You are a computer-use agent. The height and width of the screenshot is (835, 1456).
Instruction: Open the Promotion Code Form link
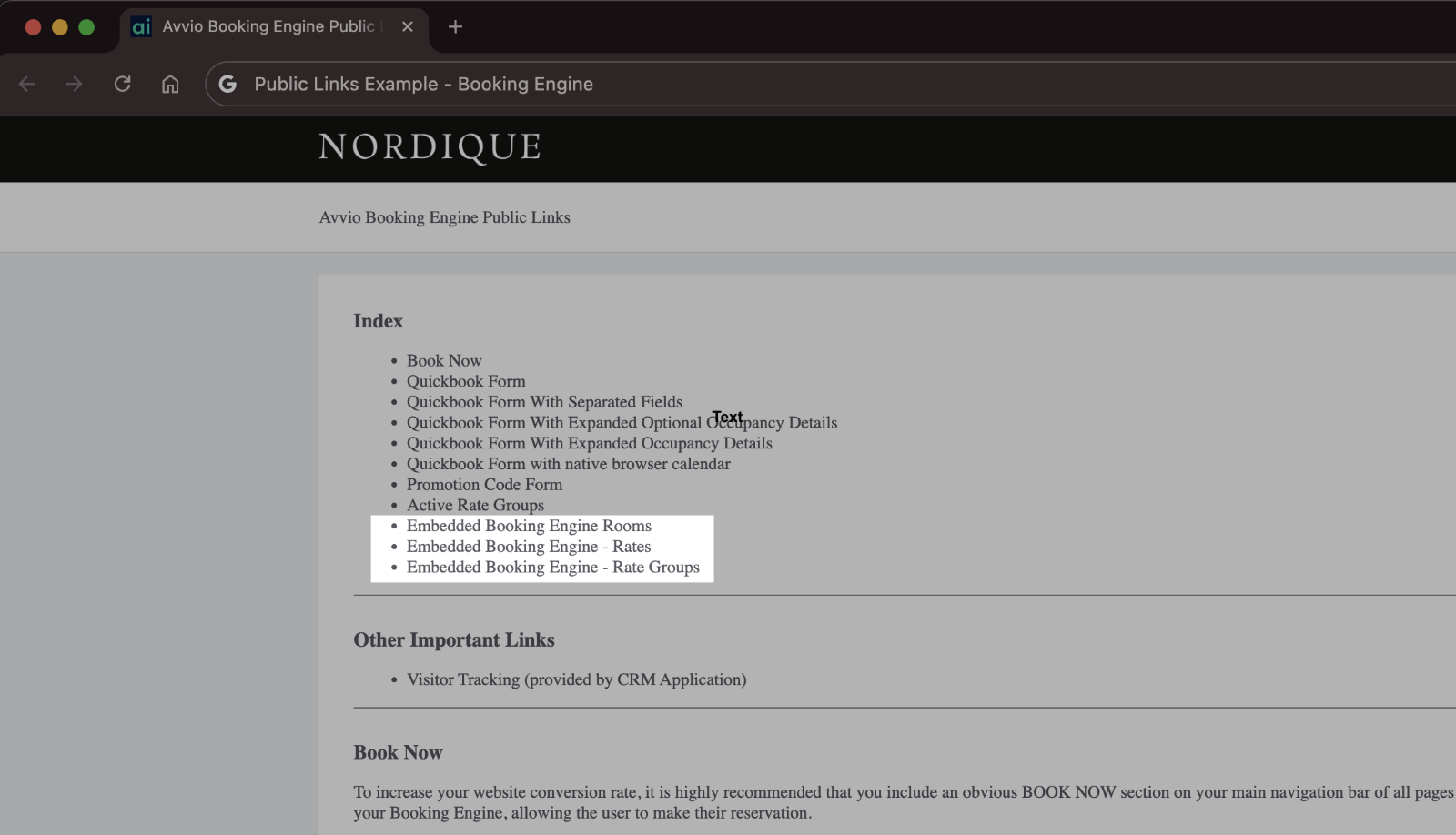pos(484,485)
